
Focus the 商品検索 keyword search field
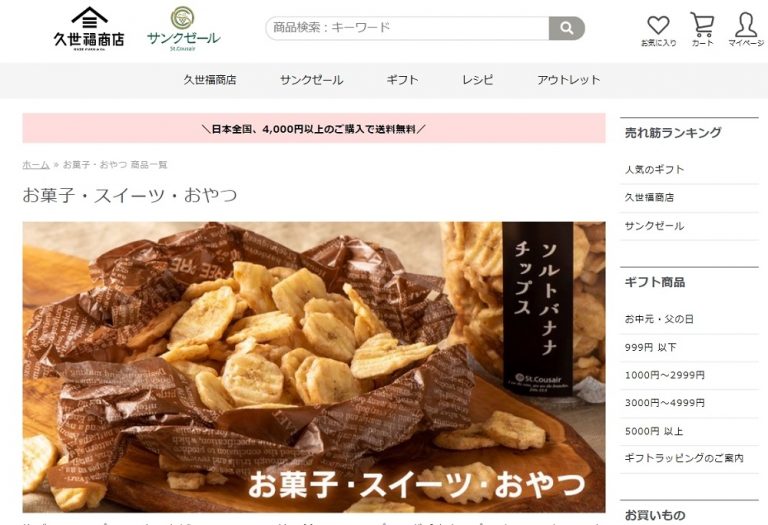408,28
